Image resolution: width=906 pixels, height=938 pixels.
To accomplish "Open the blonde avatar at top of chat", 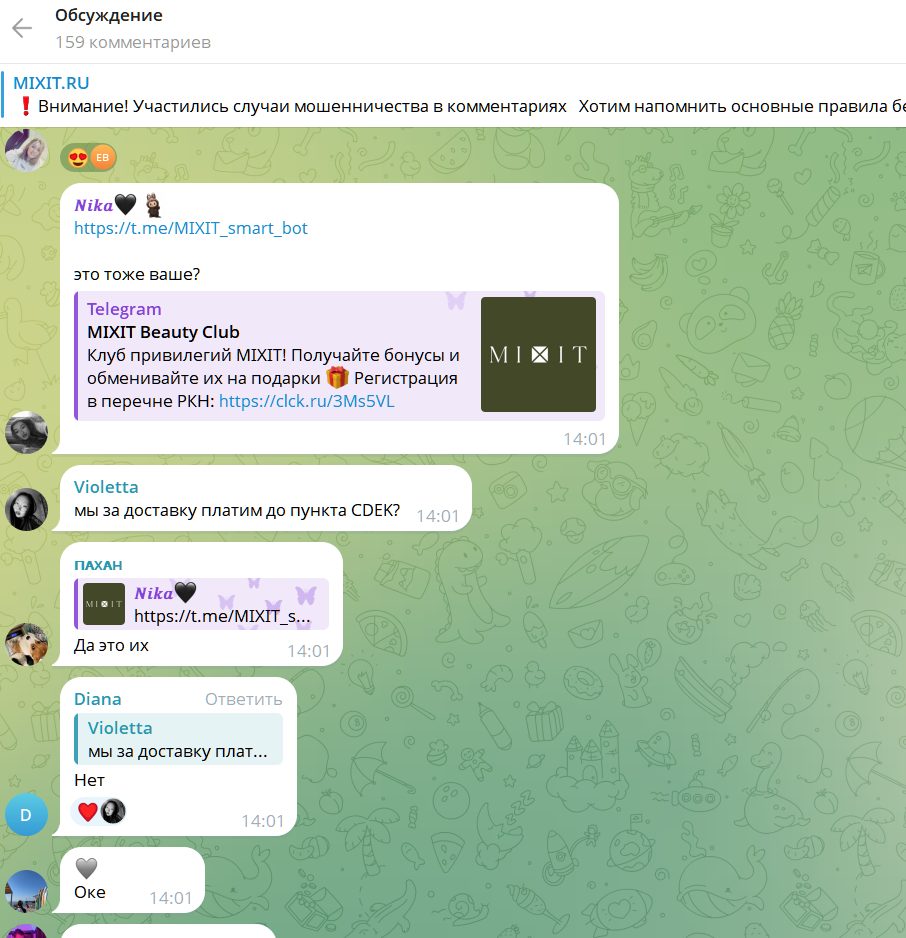I will pos(26,150).
